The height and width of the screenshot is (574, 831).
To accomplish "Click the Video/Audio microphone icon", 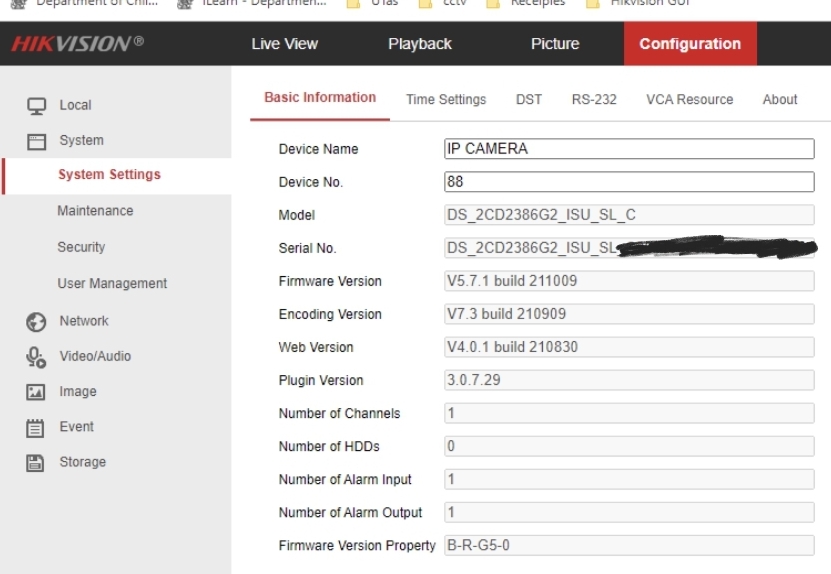I will pos(34,357).
